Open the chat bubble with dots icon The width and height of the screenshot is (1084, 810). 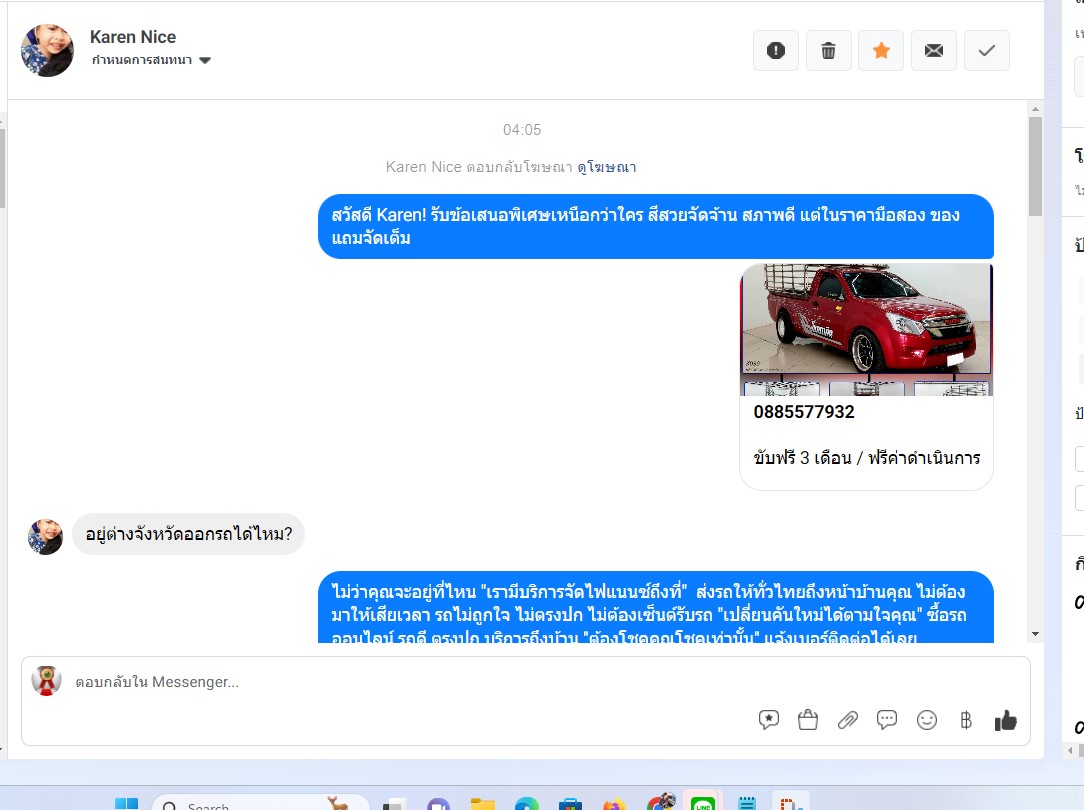click(886, 720)
